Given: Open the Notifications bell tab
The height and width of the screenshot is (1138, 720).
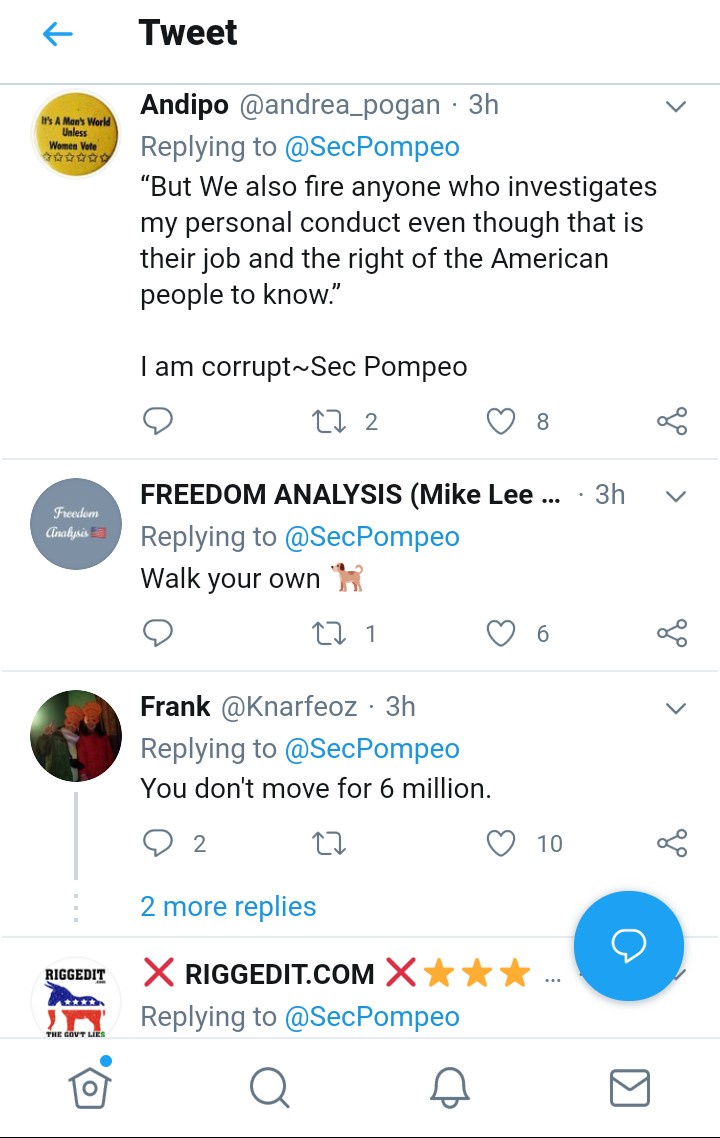Looking at the screenshot, I should tap(449, 1087).
